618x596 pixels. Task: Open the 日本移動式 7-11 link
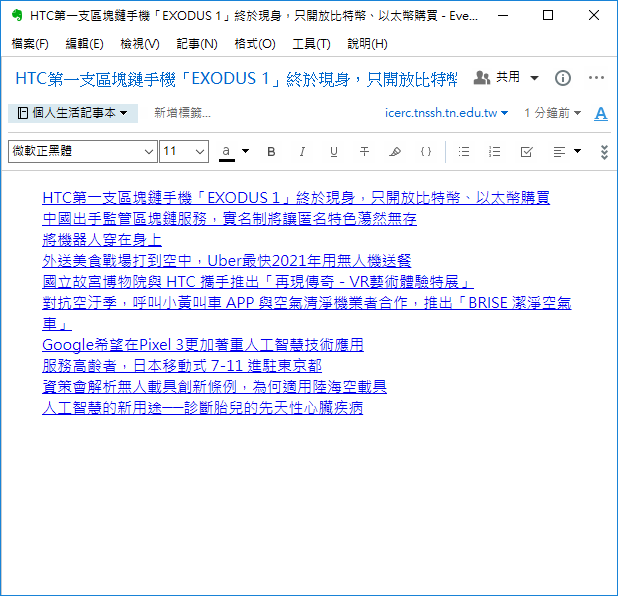click(182, 366)
